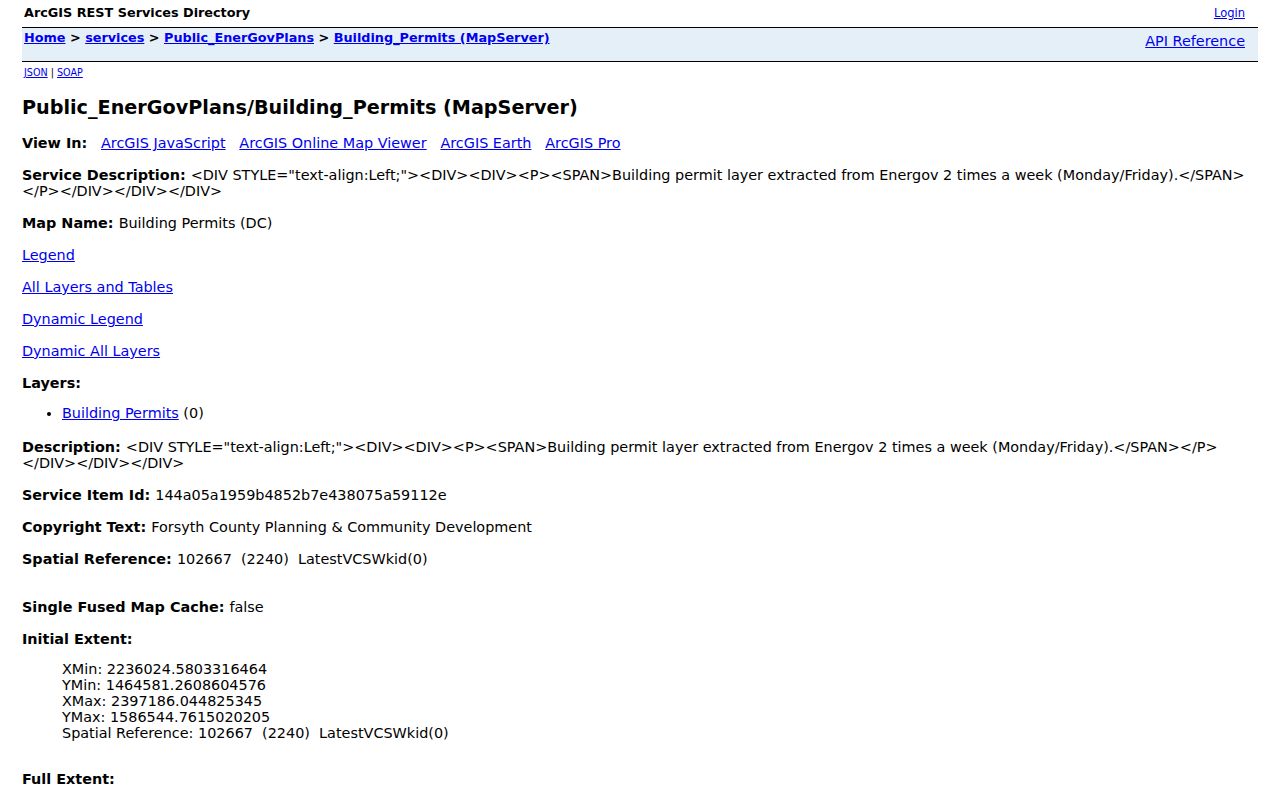The height and width of the screenshot is (800, 1280).
Task: Open the service in ArcGIS Pro
Action: (x=583, y=143)
